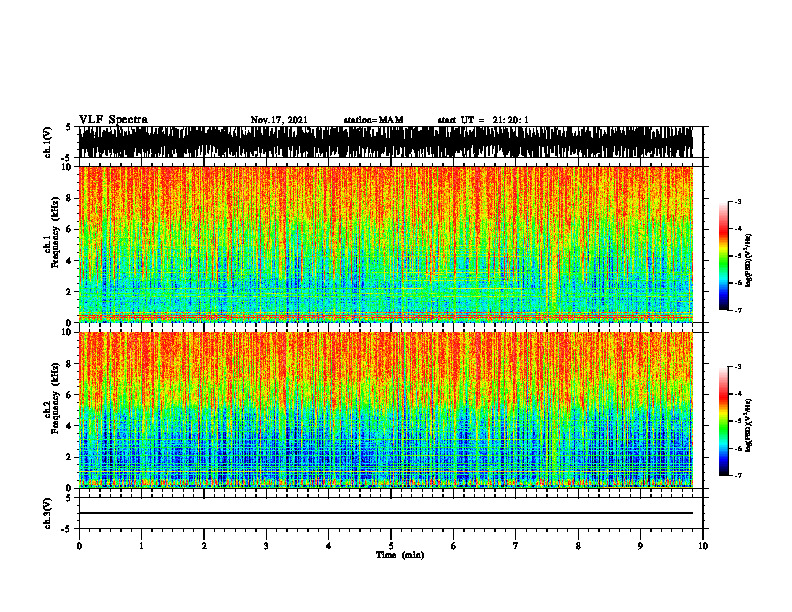Click the "station=MAM" header label

point(374,120)
